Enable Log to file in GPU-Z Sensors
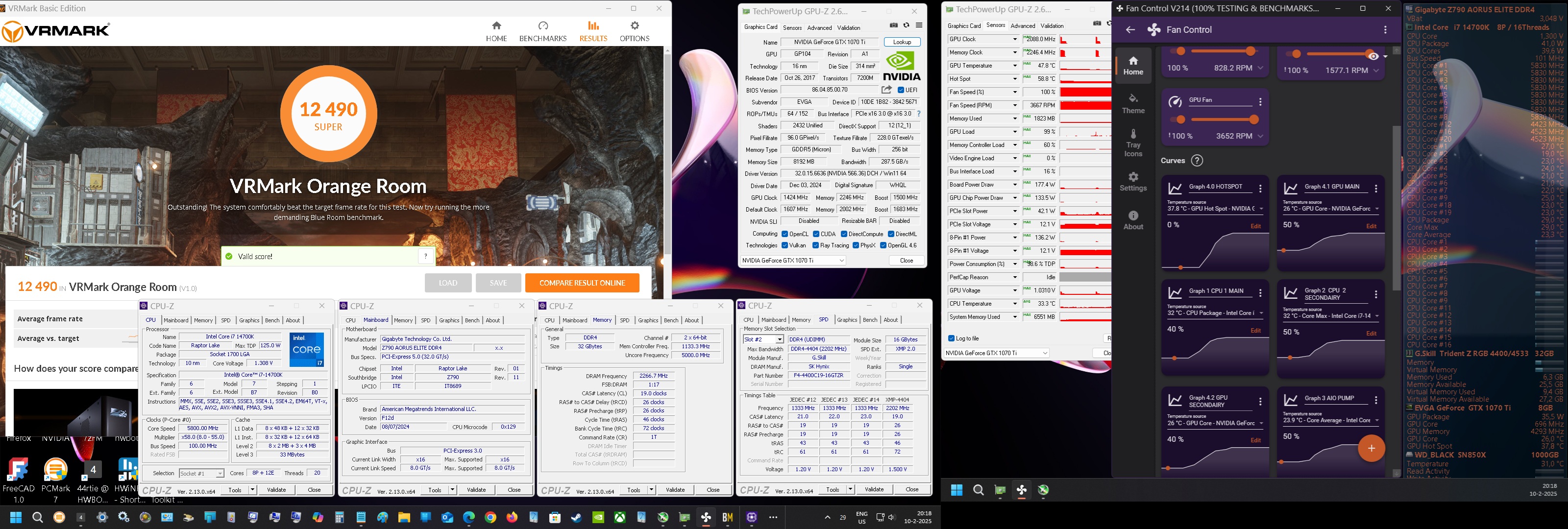Screen dimensions: 1568x529 coord(952,338)
